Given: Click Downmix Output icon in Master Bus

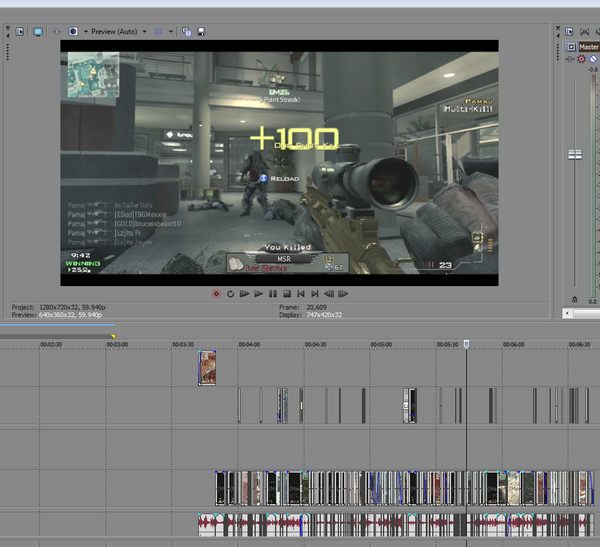Looking at the screenshot, I should pos(584,31).
